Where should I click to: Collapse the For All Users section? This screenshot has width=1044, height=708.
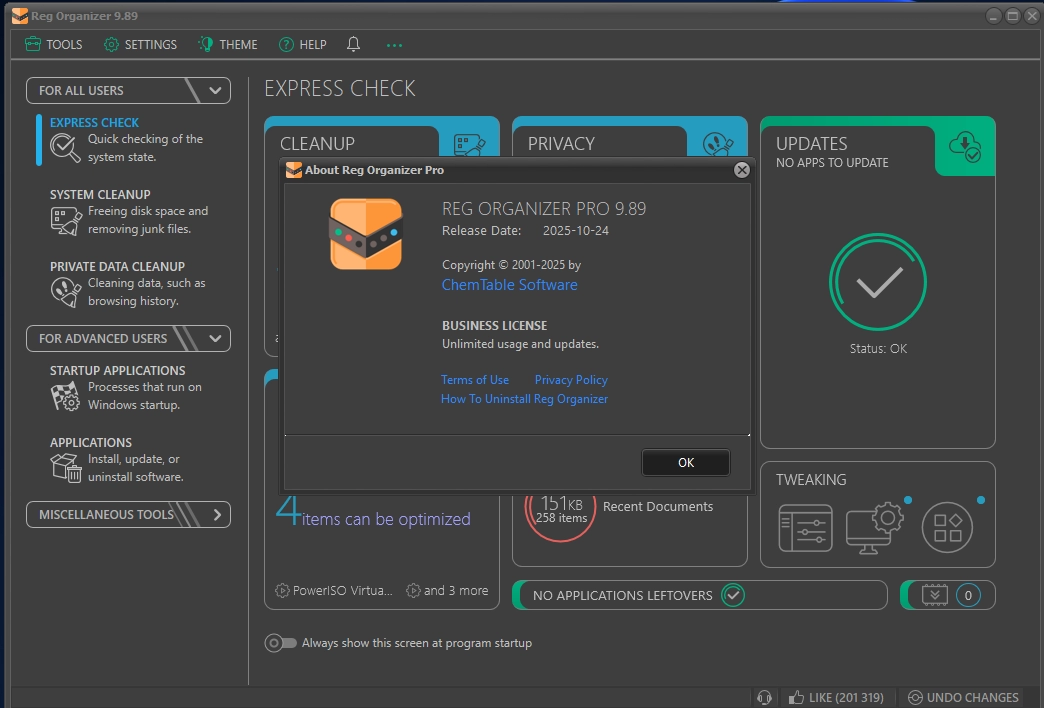(x=215, y=90)
